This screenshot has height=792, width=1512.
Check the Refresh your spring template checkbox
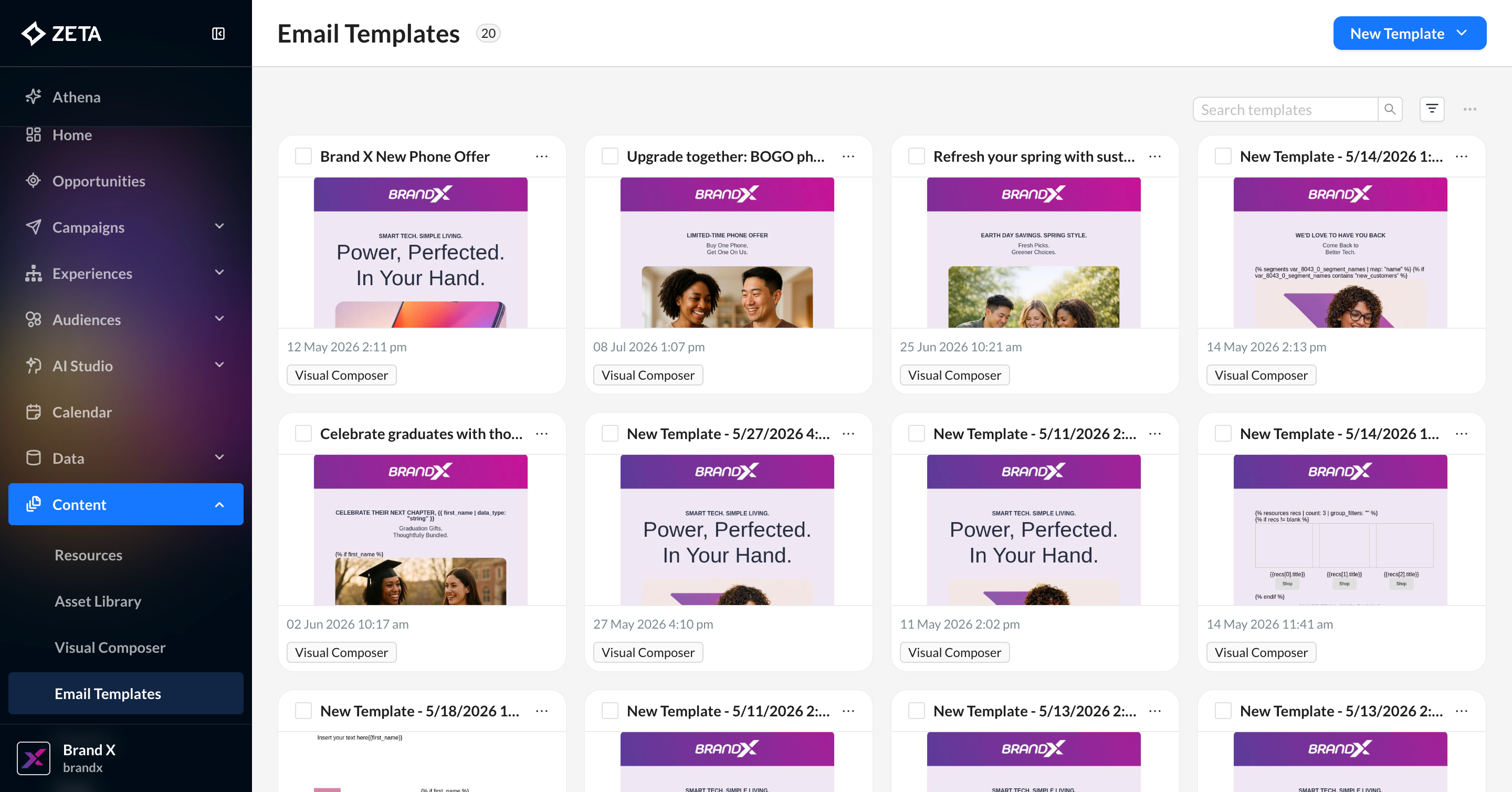[916, 156]
